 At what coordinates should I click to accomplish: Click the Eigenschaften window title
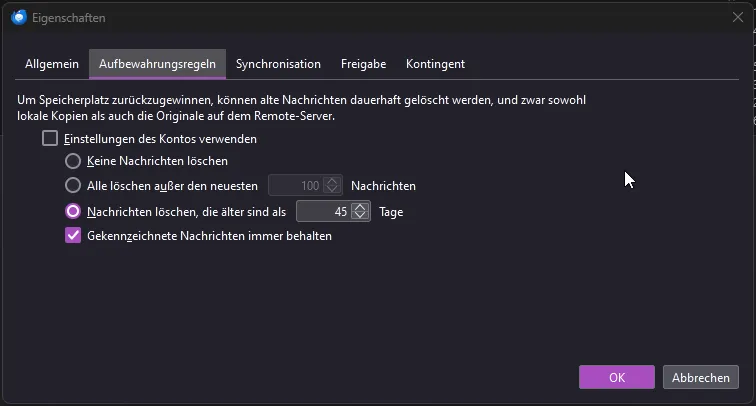[68, 18]
